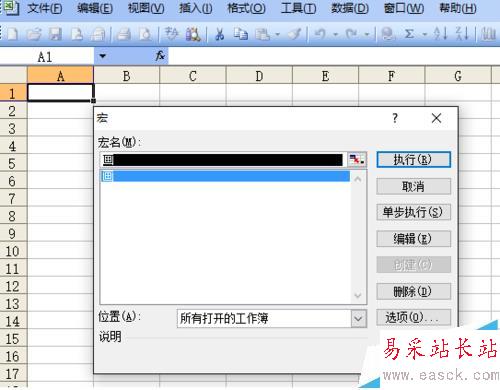Click the Print printer icon

point(123,34)
